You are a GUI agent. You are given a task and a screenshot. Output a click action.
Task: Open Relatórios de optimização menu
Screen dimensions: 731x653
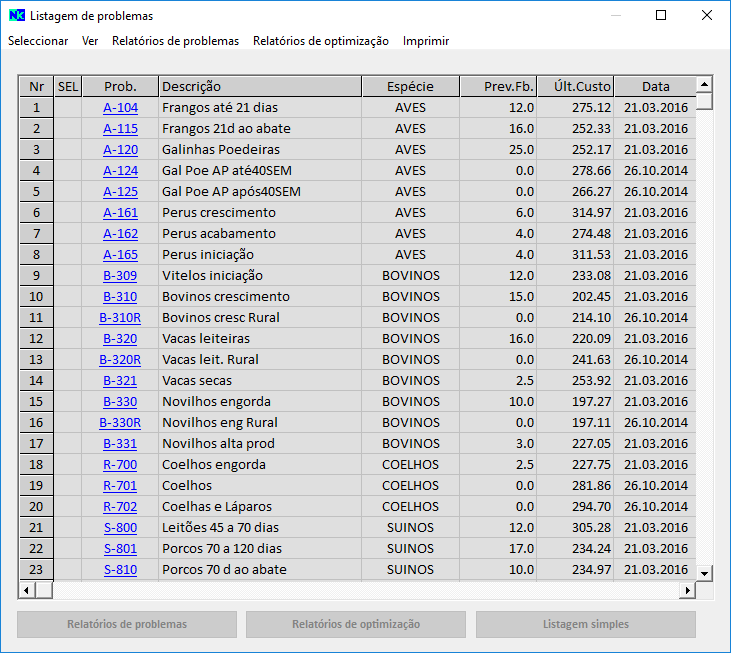click(320, 41)
